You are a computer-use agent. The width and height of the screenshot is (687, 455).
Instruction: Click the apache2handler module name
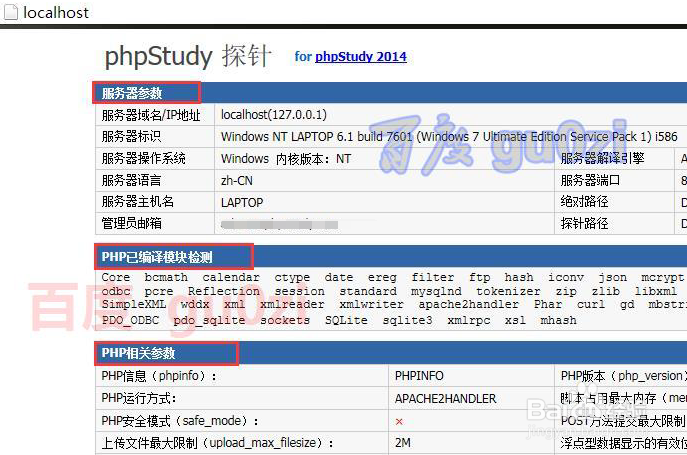[468, 305]
